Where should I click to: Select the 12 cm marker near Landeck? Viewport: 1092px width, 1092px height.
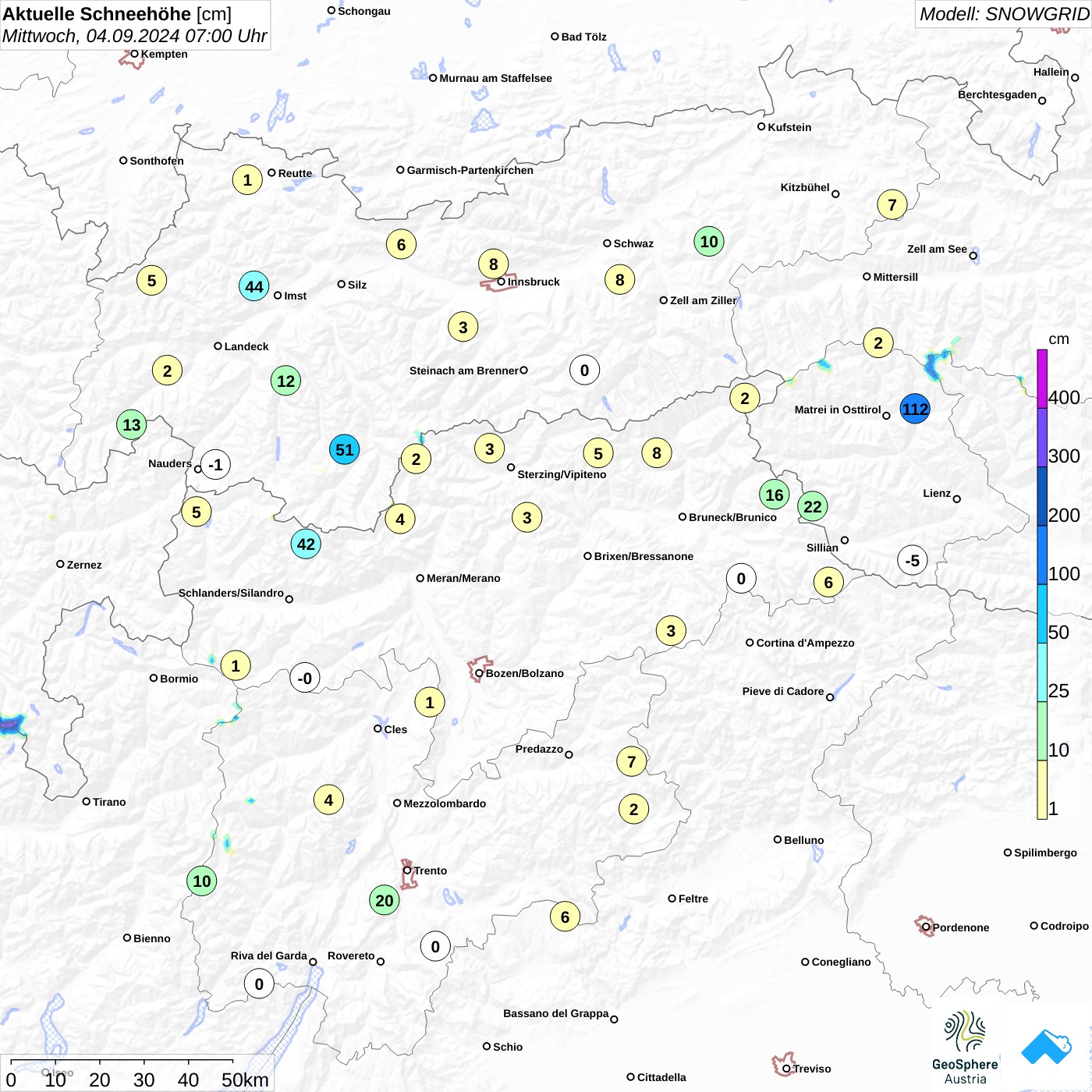[x=286, y=381]
